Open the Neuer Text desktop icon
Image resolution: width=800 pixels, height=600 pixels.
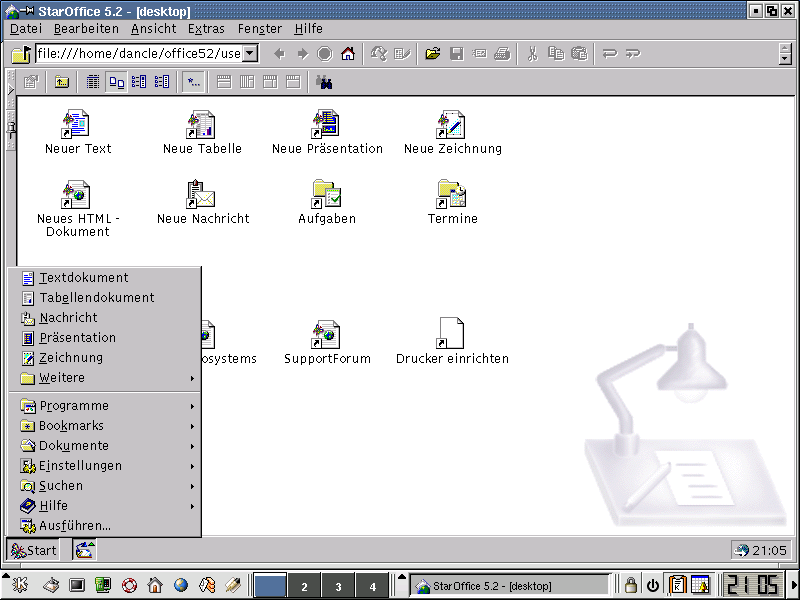point(78,132)
